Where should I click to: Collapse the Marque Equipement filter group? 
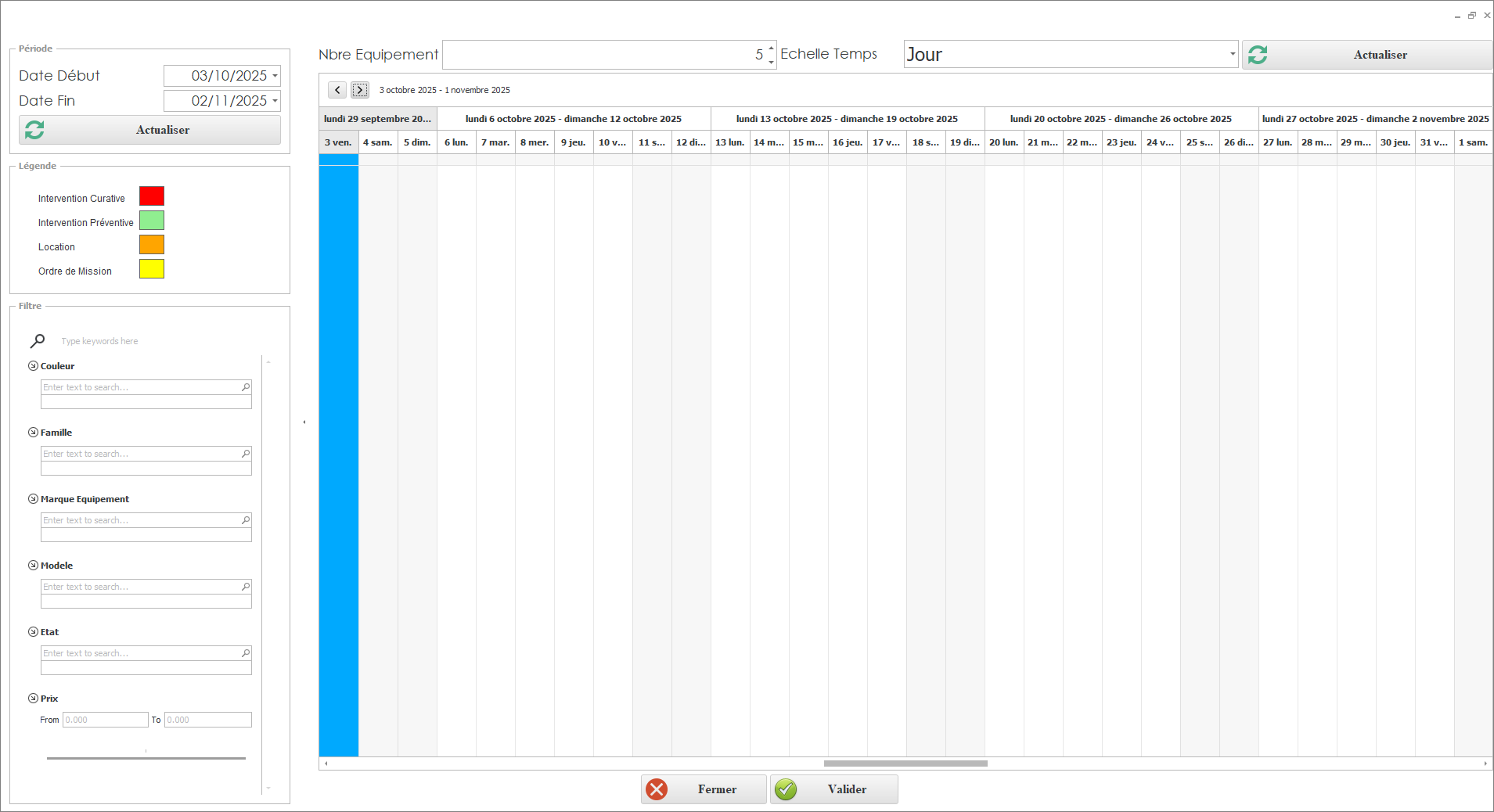(33, 499)
